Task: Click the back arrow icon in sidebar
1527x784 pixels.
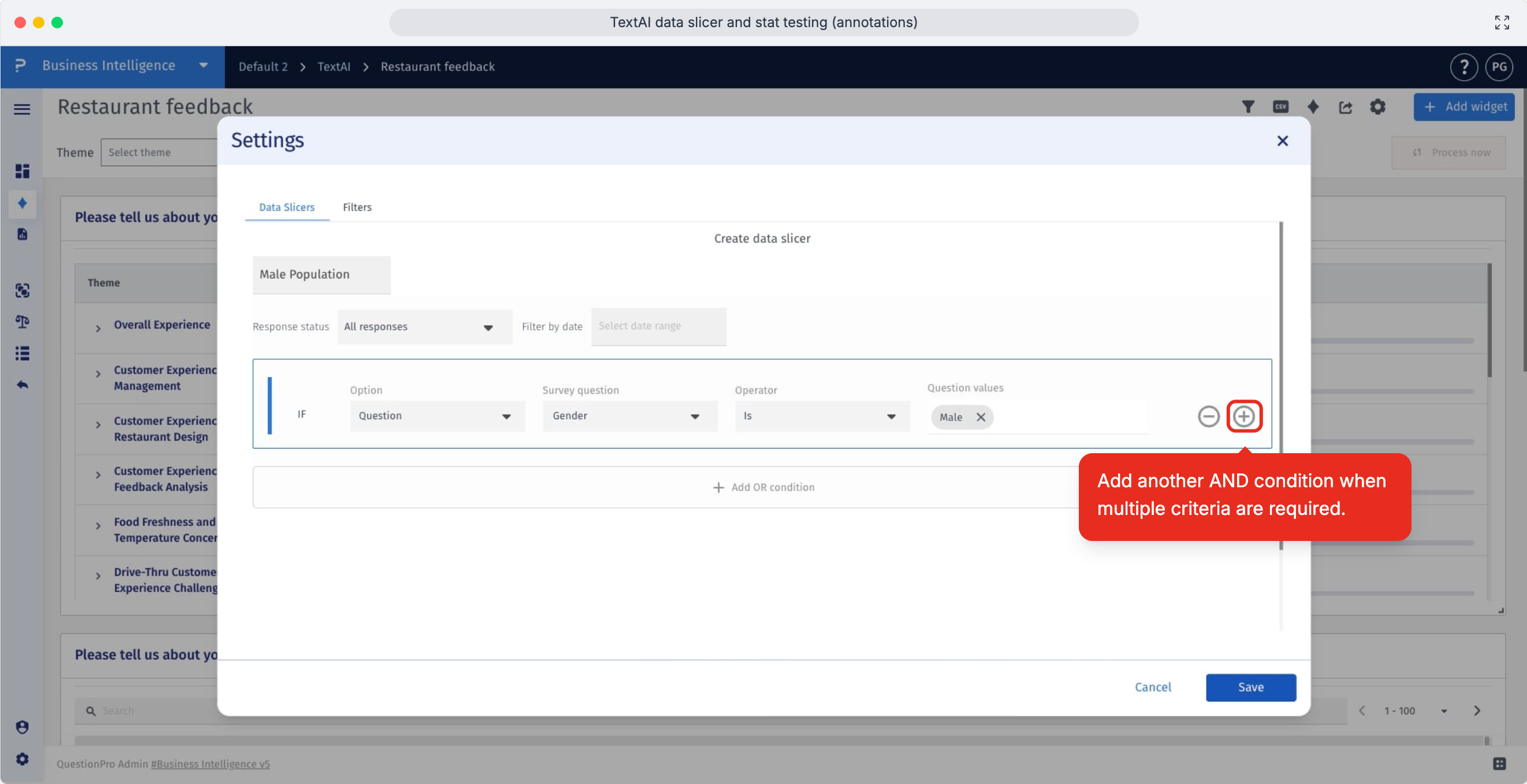Action: pyautogui.click(x=22, y=385)
